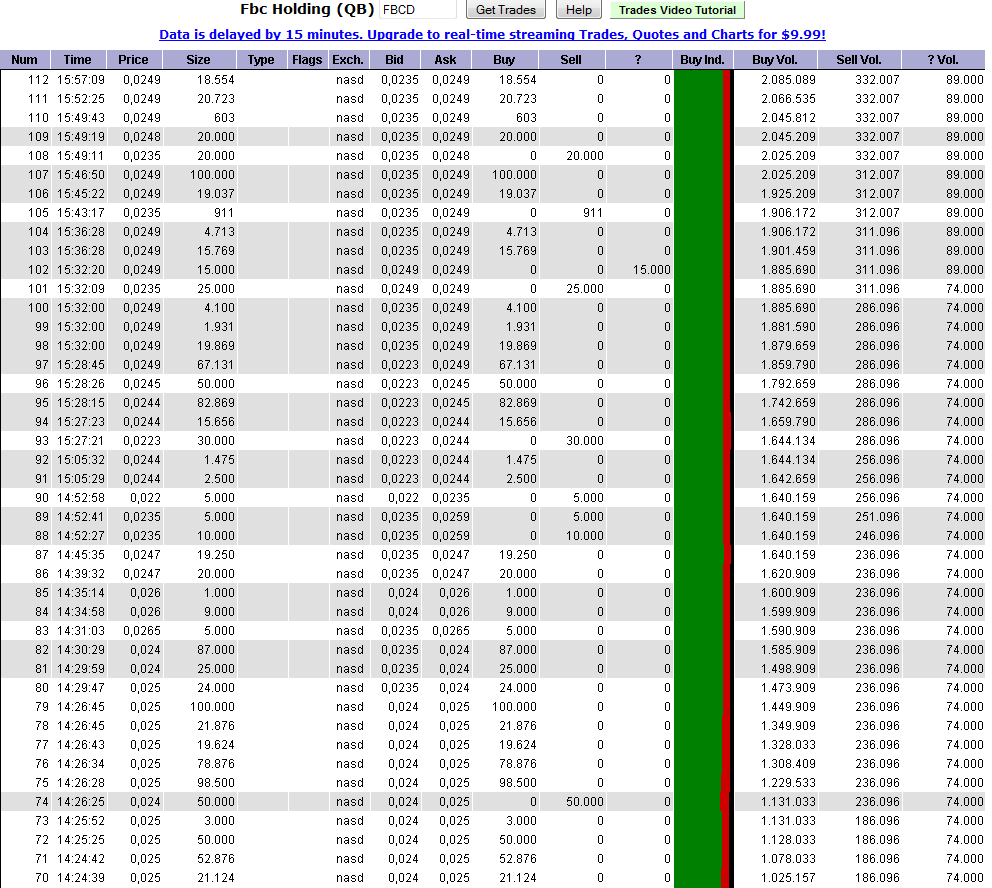Focus the FBCD ticker symbol field
The image size is (992, 888).
coord(418,9)
